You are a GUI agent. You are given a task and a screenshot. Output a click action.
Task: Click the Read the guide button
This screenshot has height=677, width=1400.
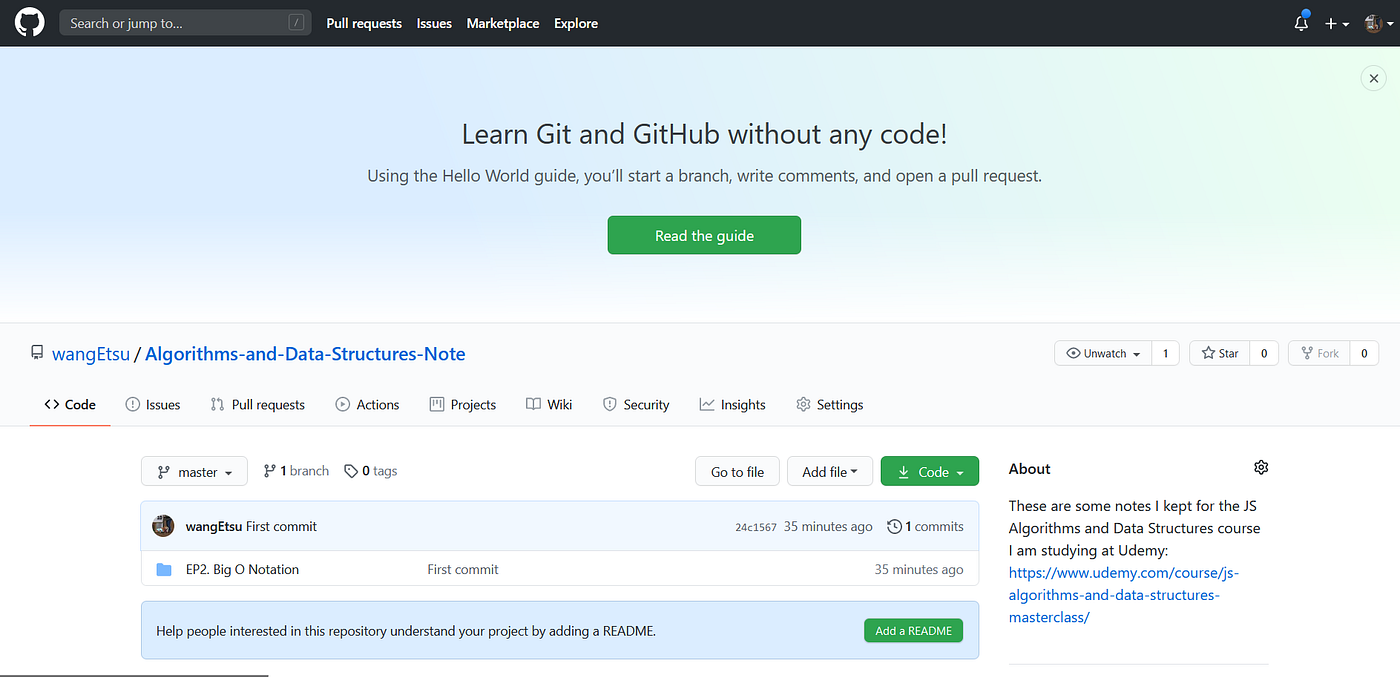coord(704,235)
